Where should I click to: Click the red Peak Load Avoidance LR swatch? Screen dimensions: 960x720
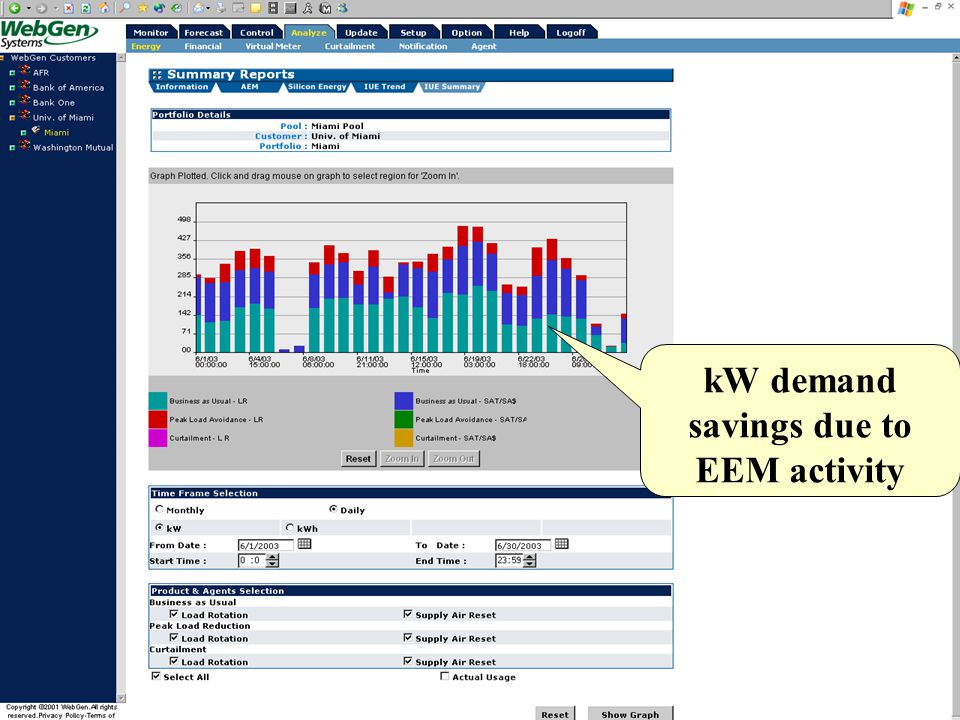158,419
